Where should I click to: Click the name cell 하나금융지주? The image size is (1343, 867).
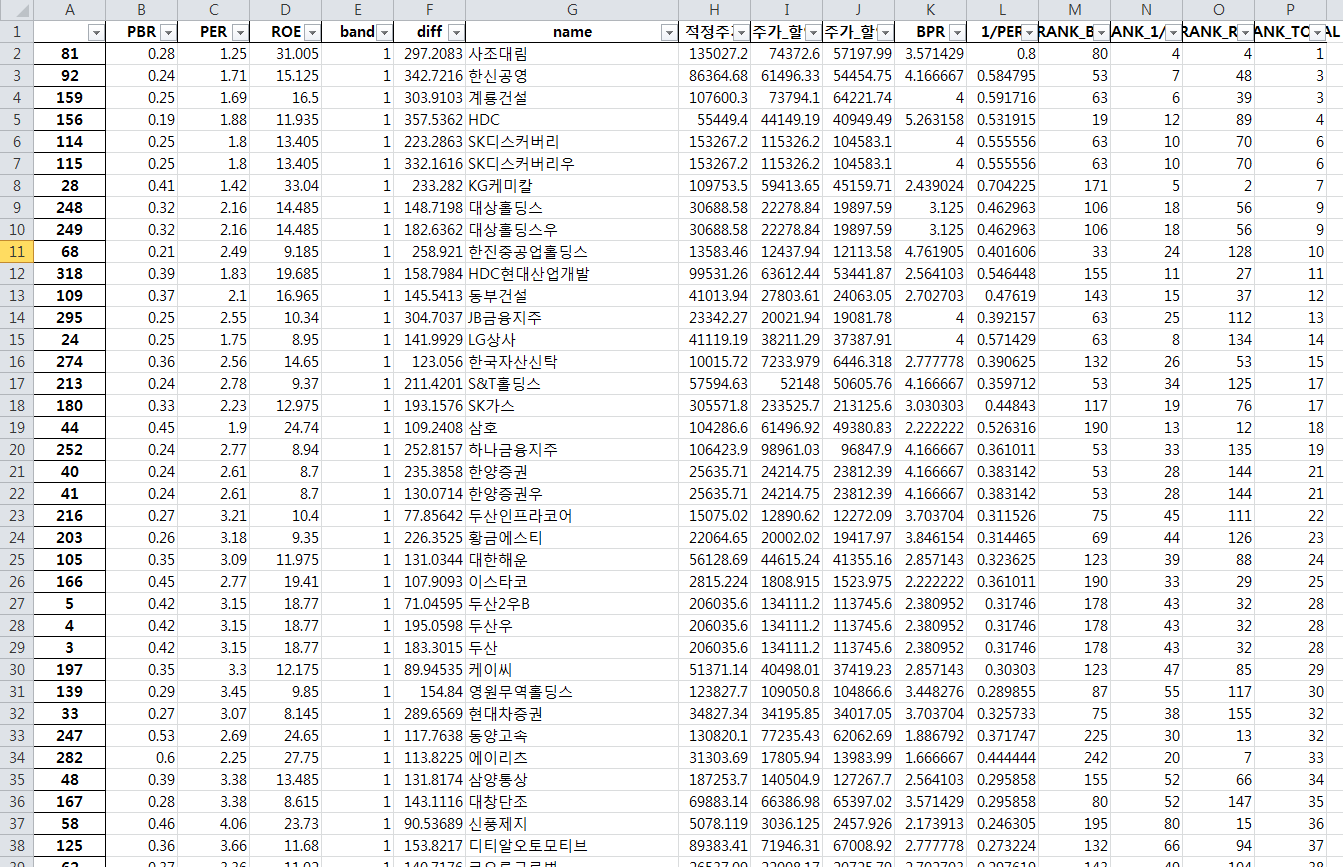point(572,450)
